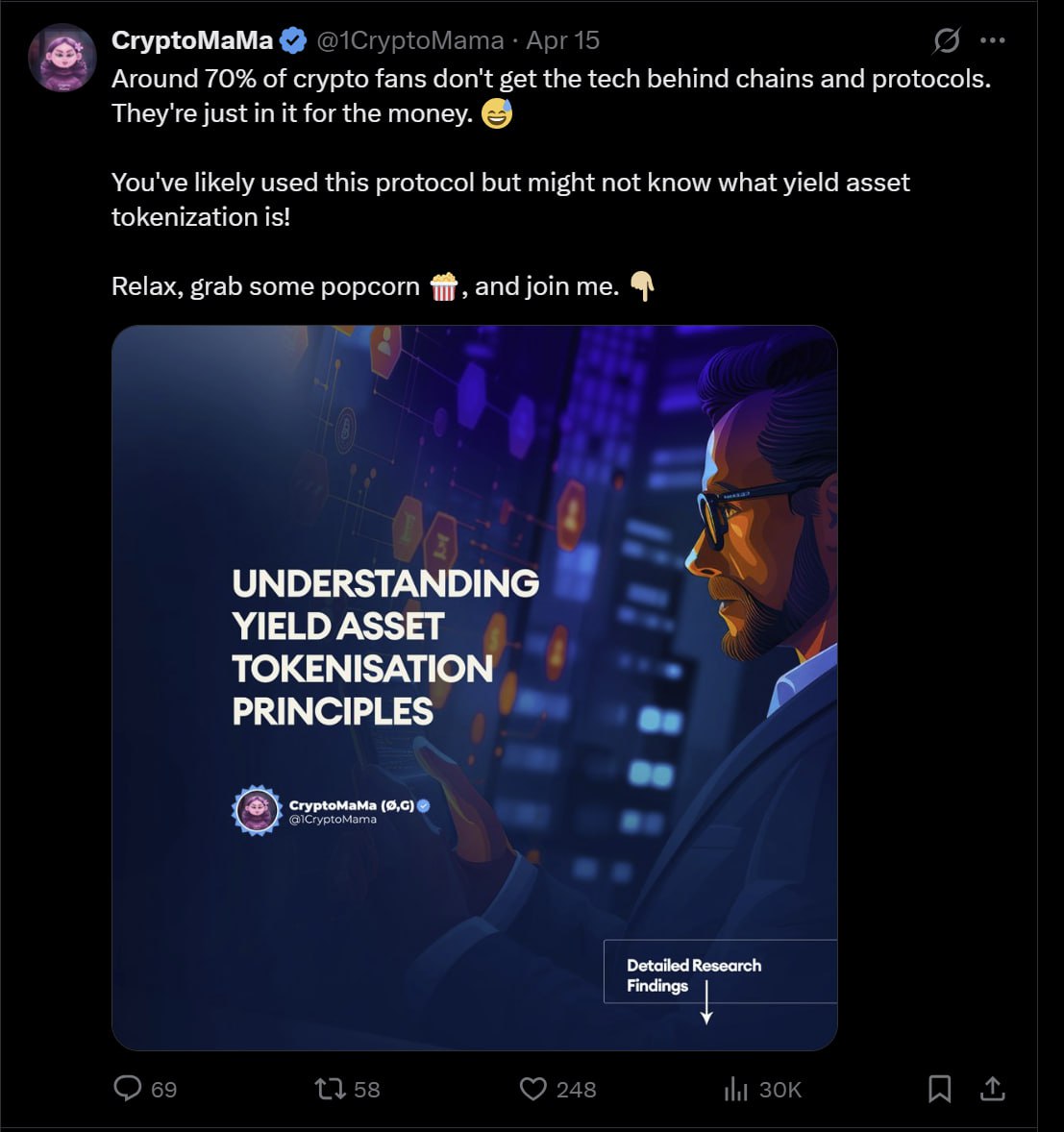Open the Apr 15 timestamp link
This screenshot has height=1132, width=1064.
[562, 40]
